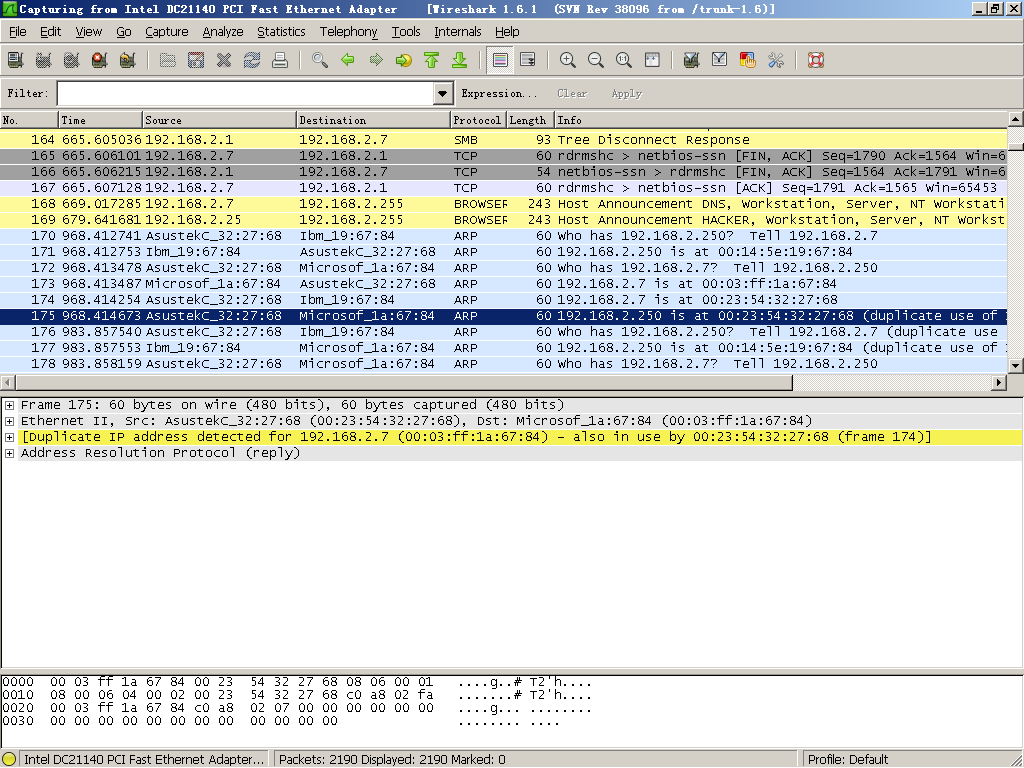
Task: Open the View menu
Action: (x=88, y=31)
